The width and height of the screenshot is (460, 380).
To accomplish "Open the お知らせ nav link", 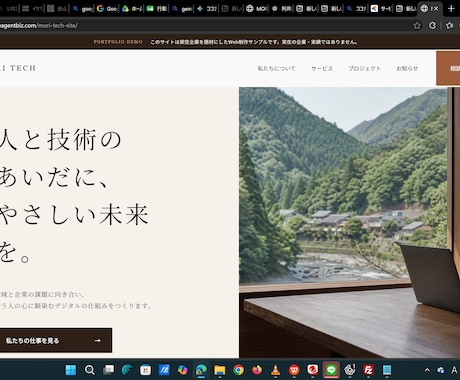I will point(407,68).
